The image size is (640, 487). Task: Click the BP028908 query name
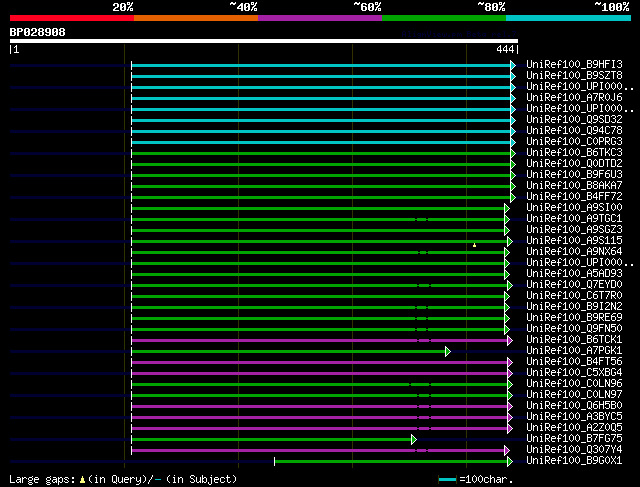click(38, 32)
